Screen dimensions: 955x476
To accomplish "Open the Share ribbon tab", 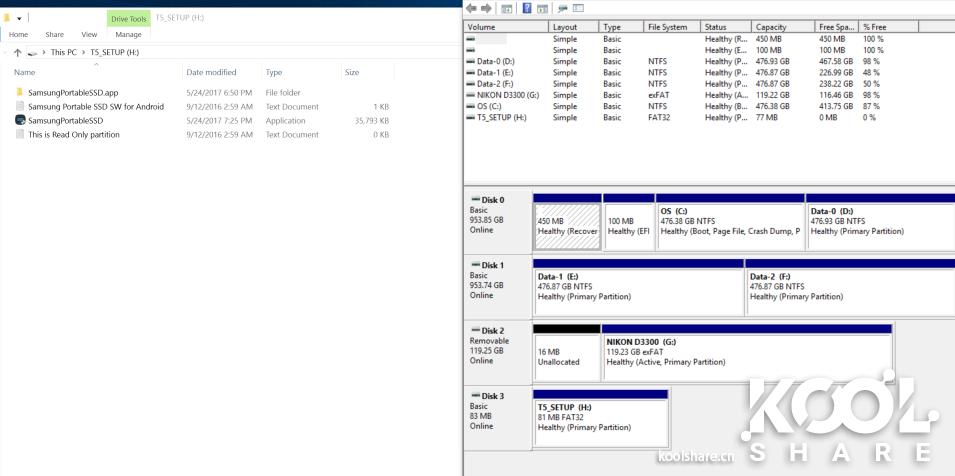I will pyautogui.click(x=54, y=34).
